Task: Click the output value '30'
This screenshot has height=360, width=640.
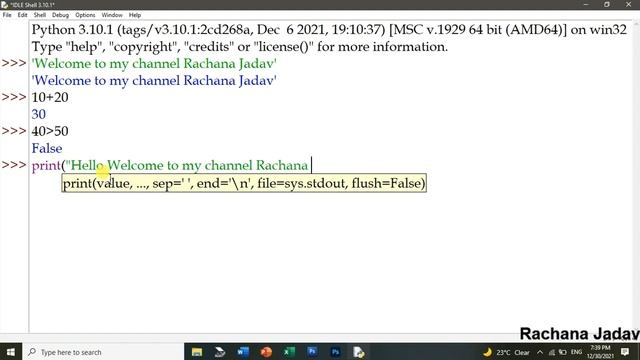Action: coord(39,114)
